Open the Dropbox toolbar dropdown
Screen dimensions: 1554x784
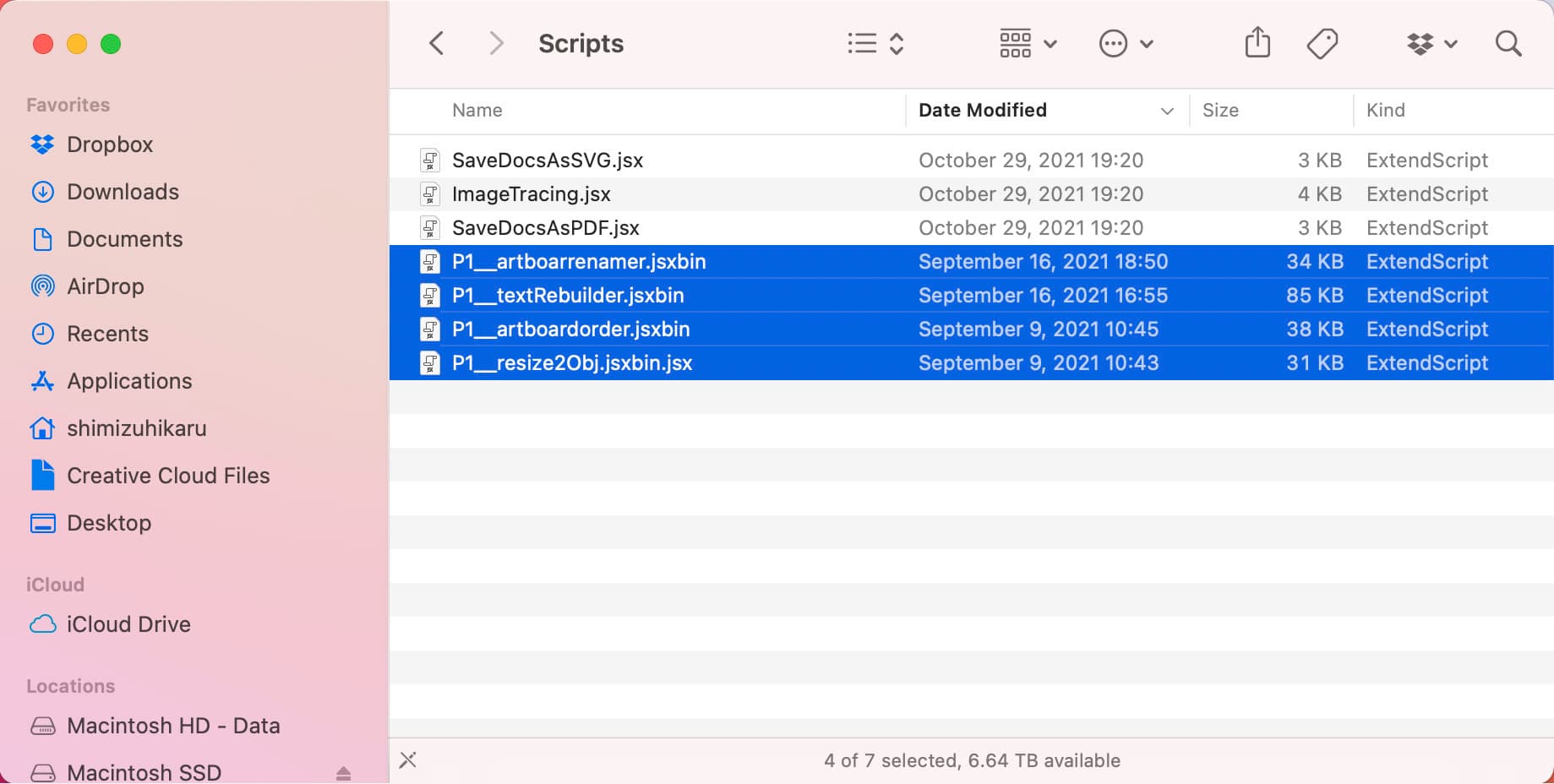[x=1431, y=43]
